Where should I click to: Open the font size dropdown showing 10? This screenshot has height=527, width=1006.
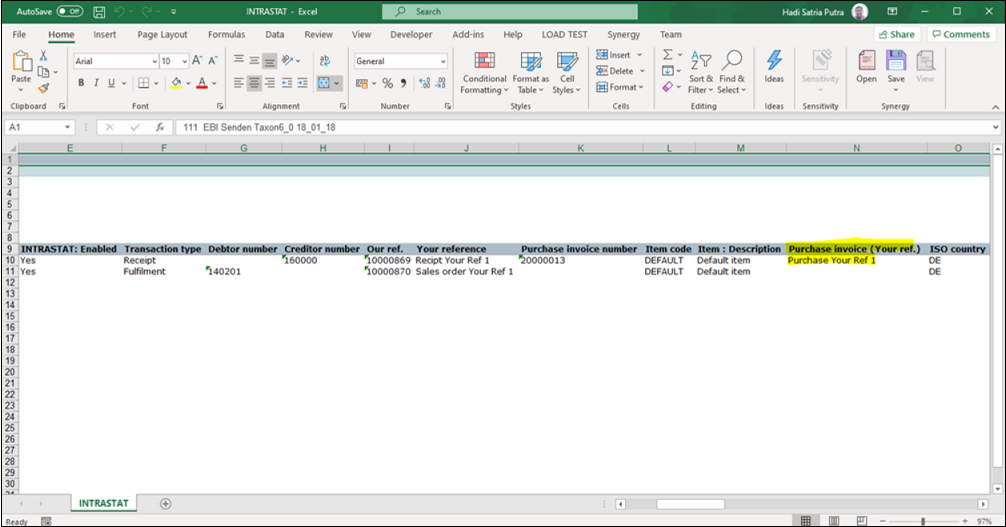pyautogui.click(x=185, y=61)
